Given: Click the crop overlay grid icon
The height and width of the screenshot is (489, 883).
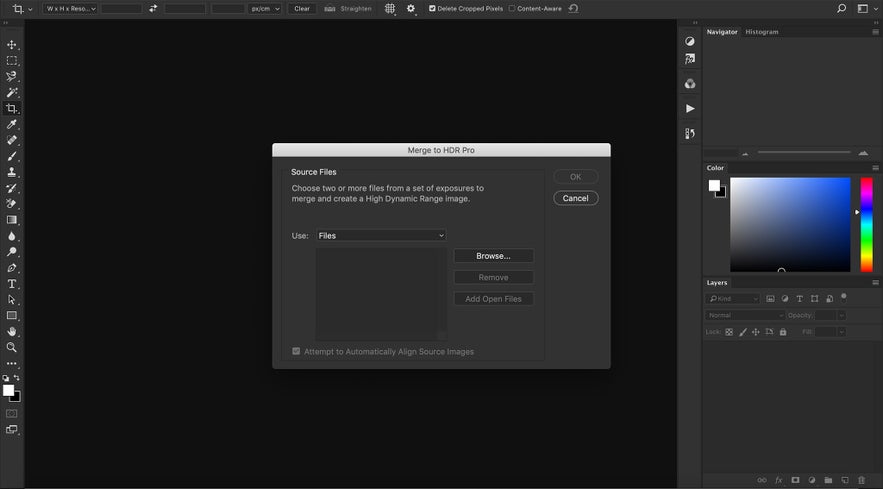Looking at the screenshot, I should click(x=390, y=8).
